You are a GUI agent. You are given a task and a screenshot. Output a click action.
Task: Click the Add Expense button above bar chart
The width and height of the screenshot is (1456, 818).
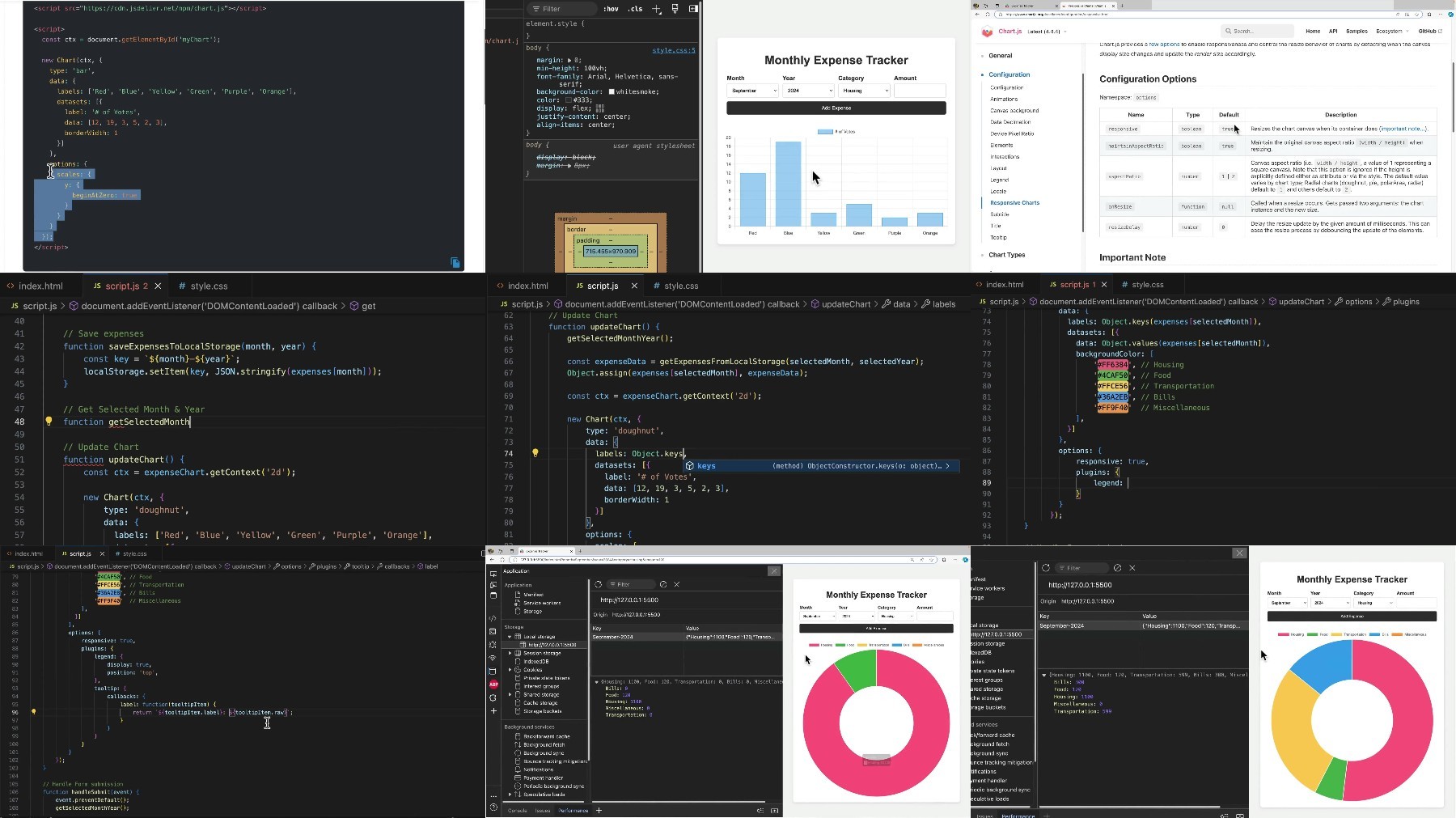tap(836, 108)
